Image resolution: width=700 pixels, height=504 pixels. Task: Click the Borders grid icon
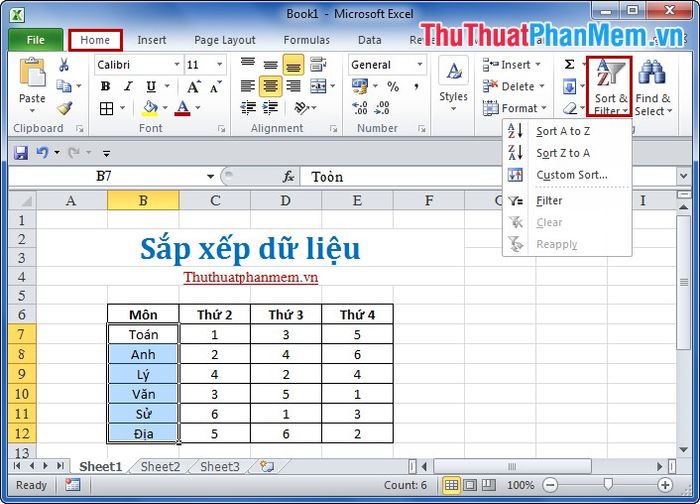click(106, 108)
